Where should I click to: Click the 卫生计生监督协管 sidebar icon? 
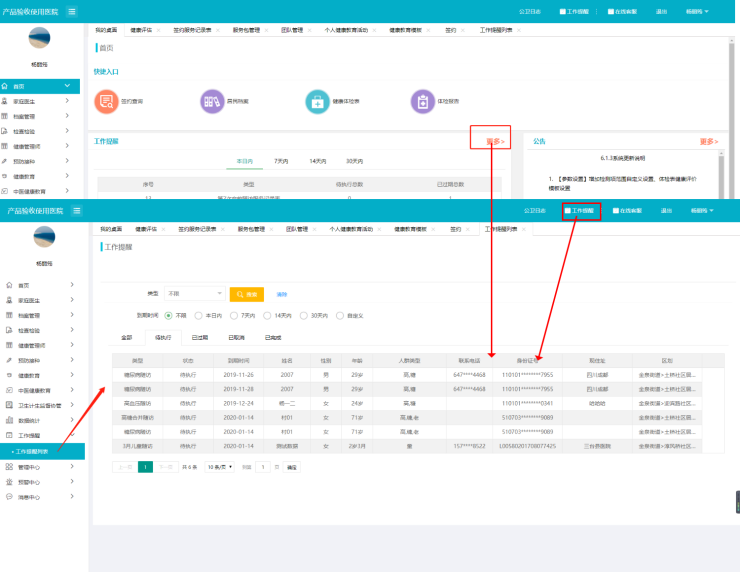(8, 406)
